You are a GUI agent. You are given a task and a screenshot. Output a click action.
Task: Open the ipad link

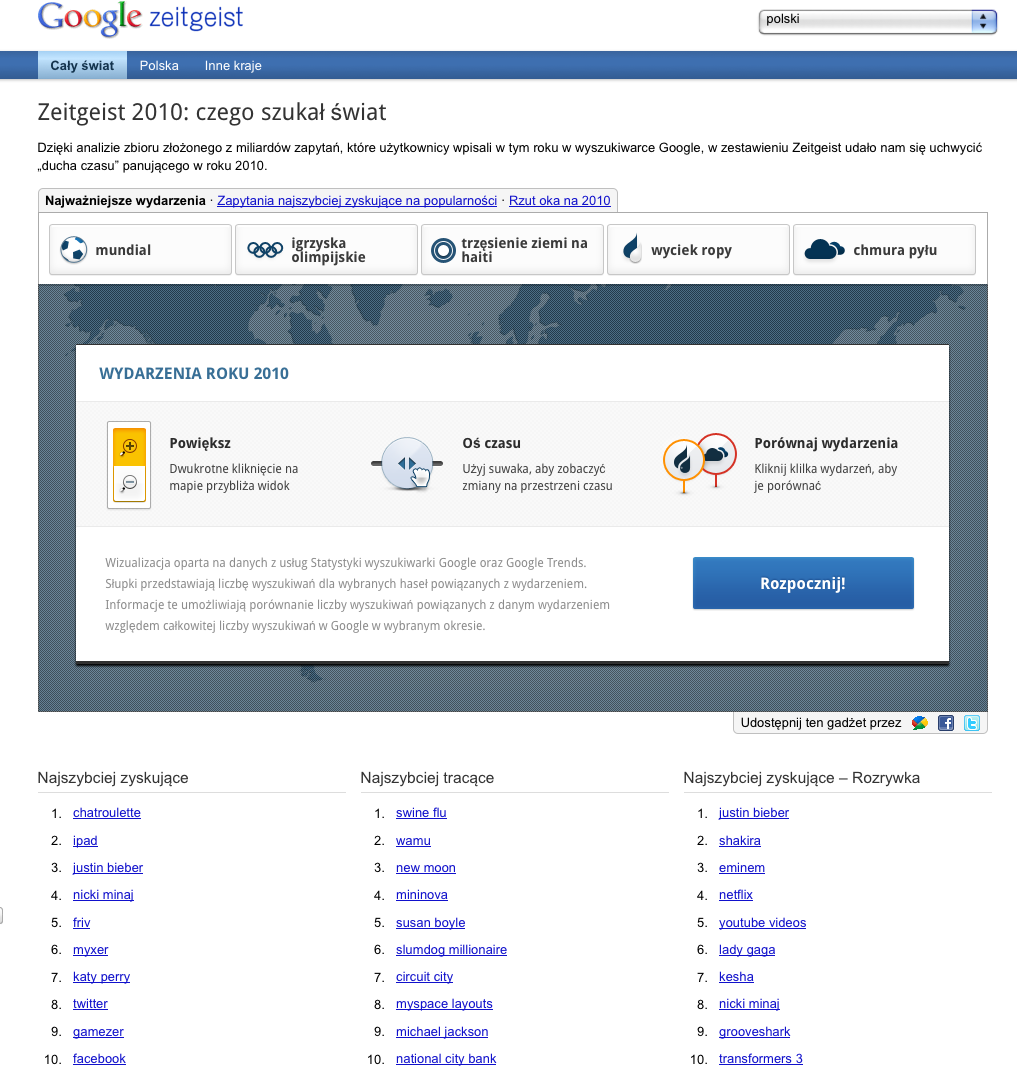click(85, 840)
